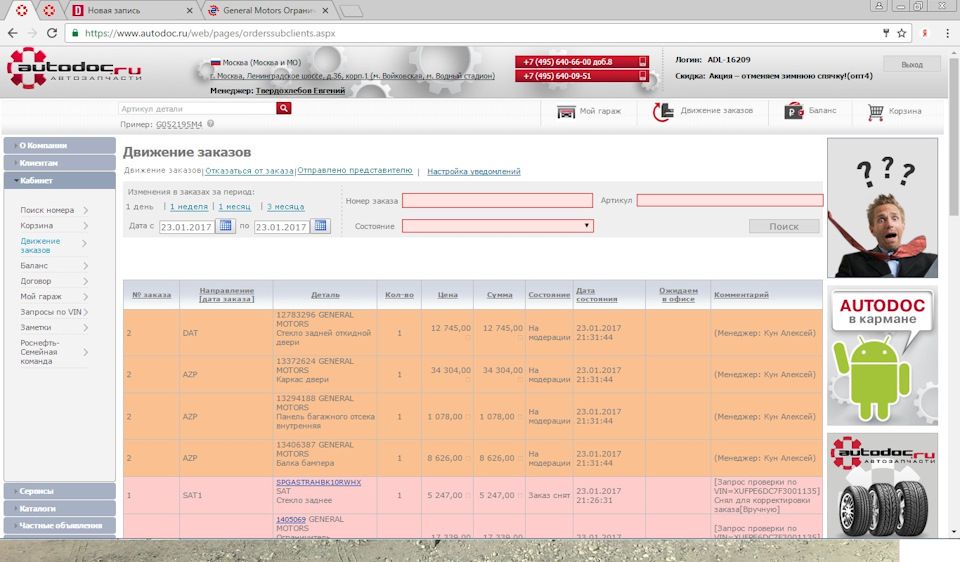Open 1405069 part number link
960x562 pixels.
coord(291,519)
